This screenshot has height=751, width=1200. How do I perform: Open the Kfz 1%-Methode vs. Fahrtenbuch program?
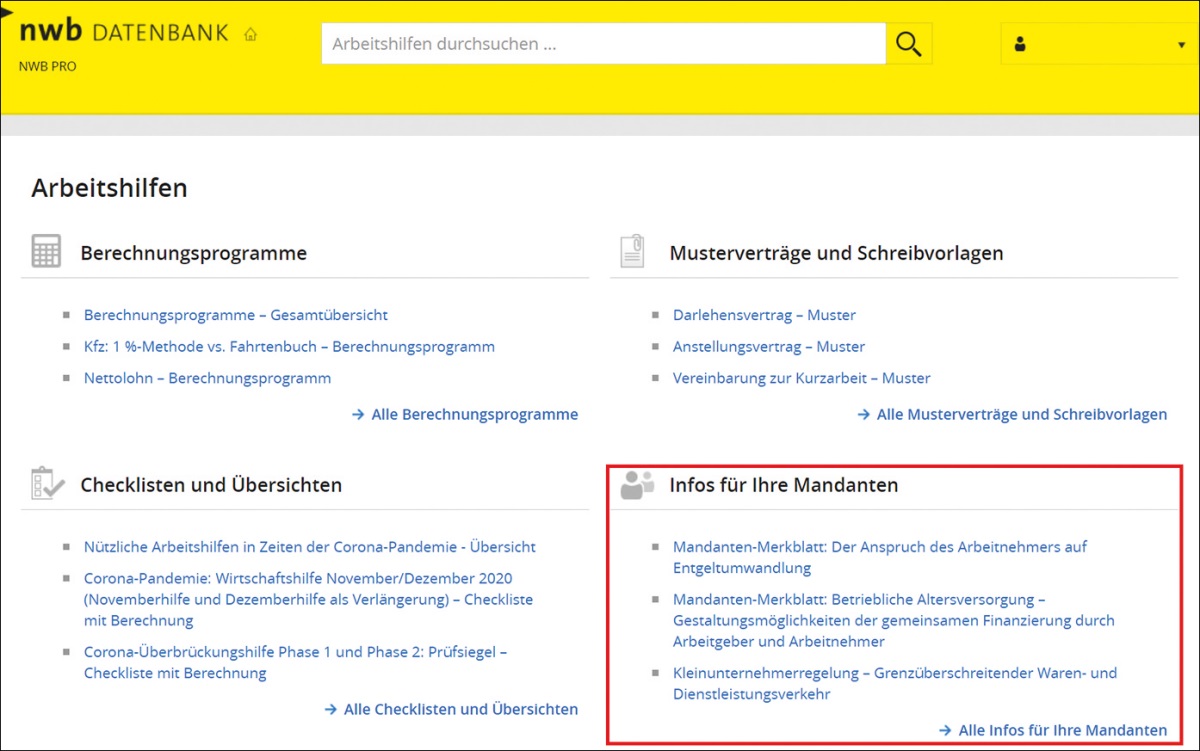pos(289,347)
